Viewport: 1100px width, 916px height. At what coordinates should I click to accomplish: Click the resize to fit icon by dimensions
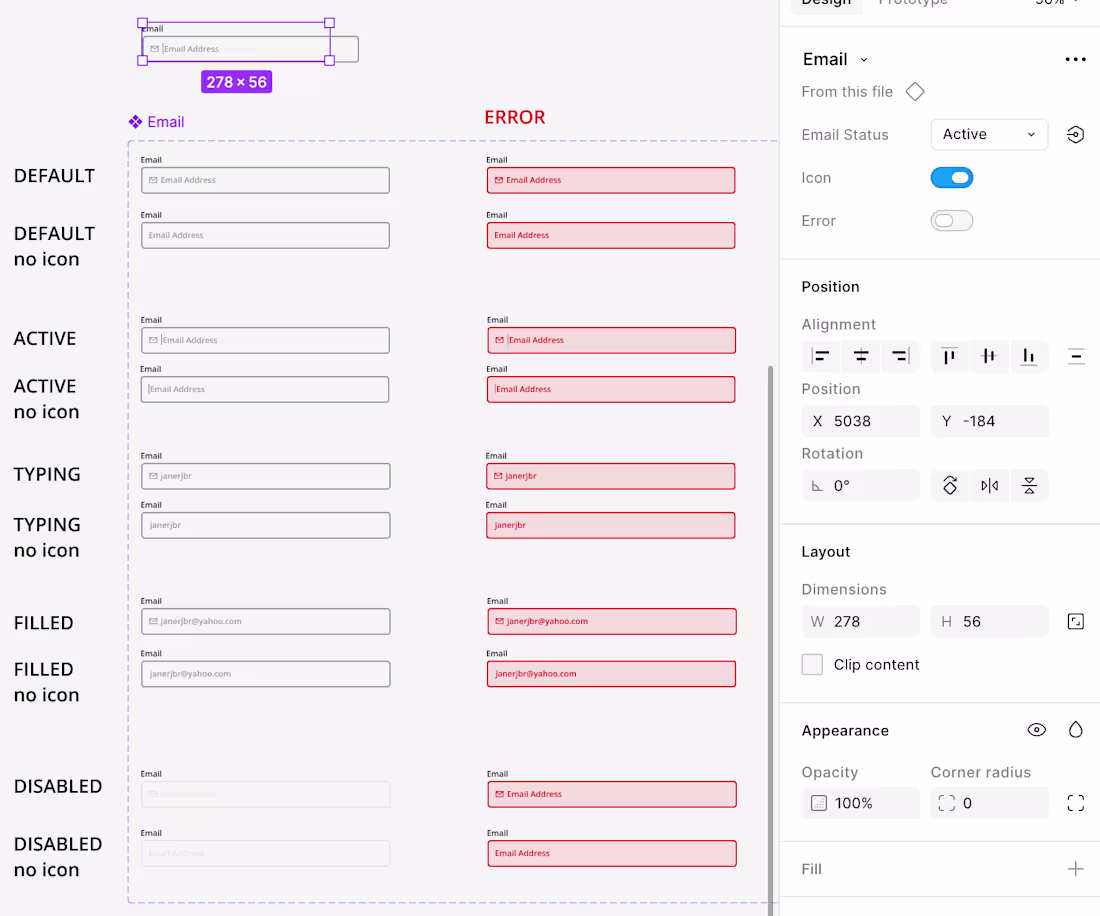(1075, 621)
